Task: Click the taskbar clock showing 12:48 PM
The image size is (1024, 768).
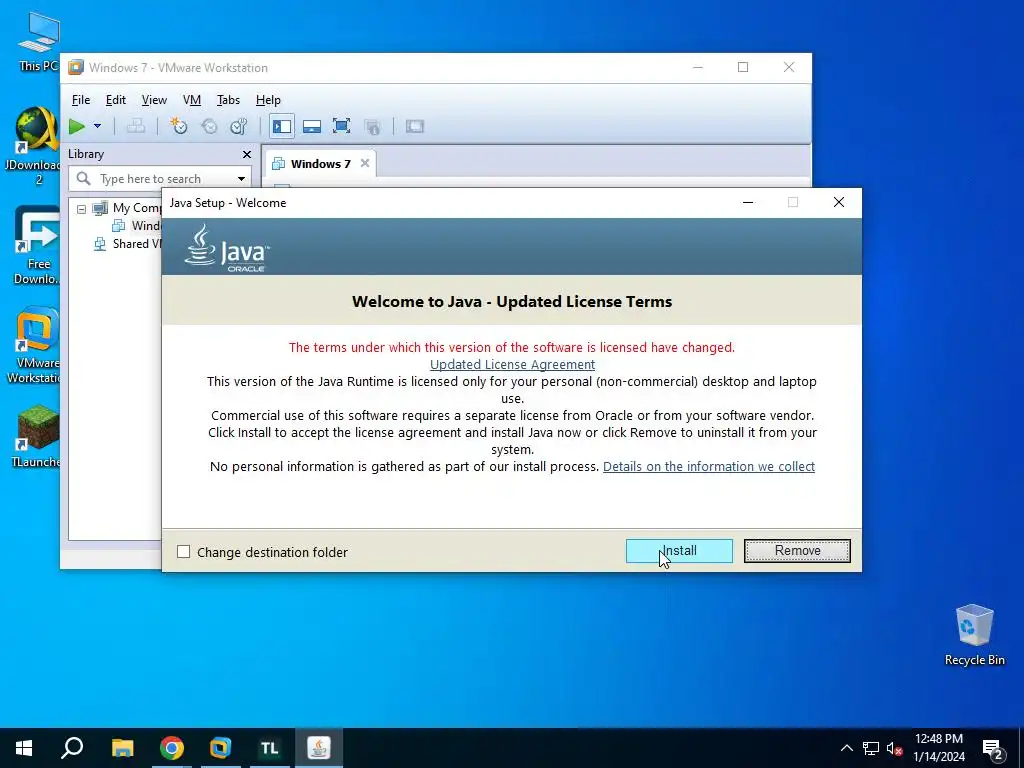Action: (938, 748)
